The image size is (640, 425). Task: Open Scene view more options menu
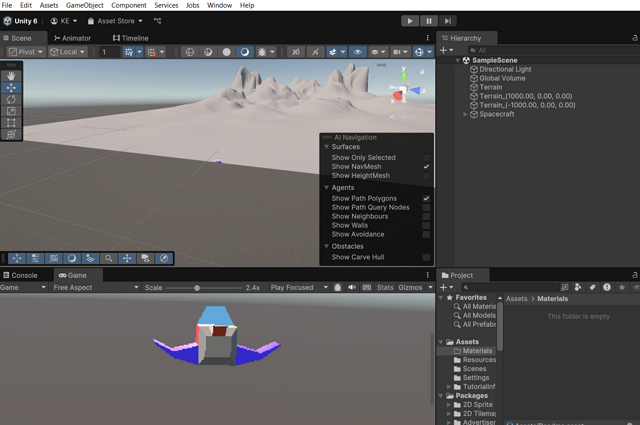(x=427, y=38)
